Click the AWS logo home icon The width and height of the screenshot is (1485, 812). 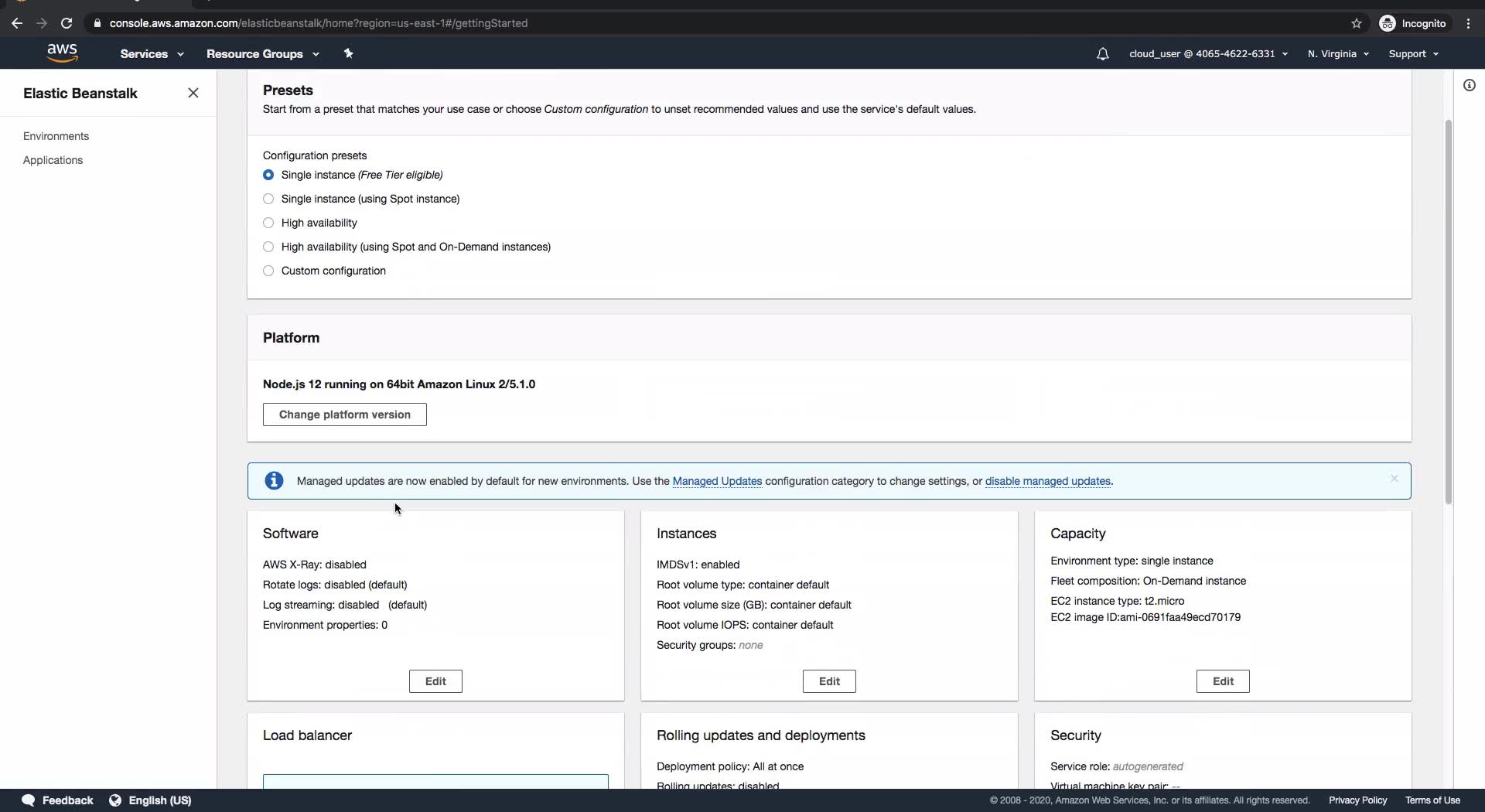click(x=62, y=53)
